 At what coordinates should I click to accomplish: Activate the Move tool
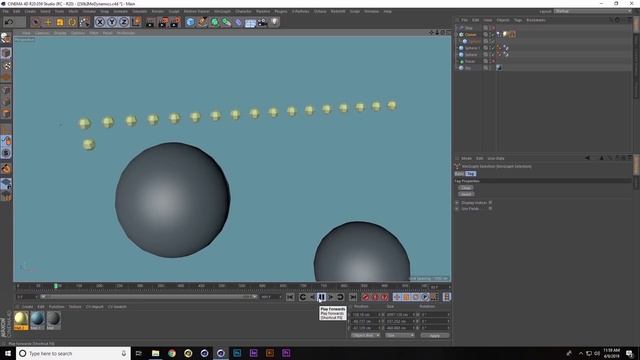48,22
